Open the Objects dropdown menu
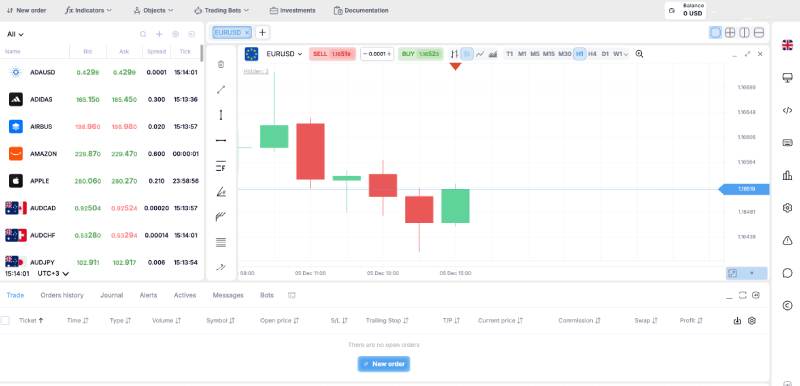800x386 pixels. 153,10
